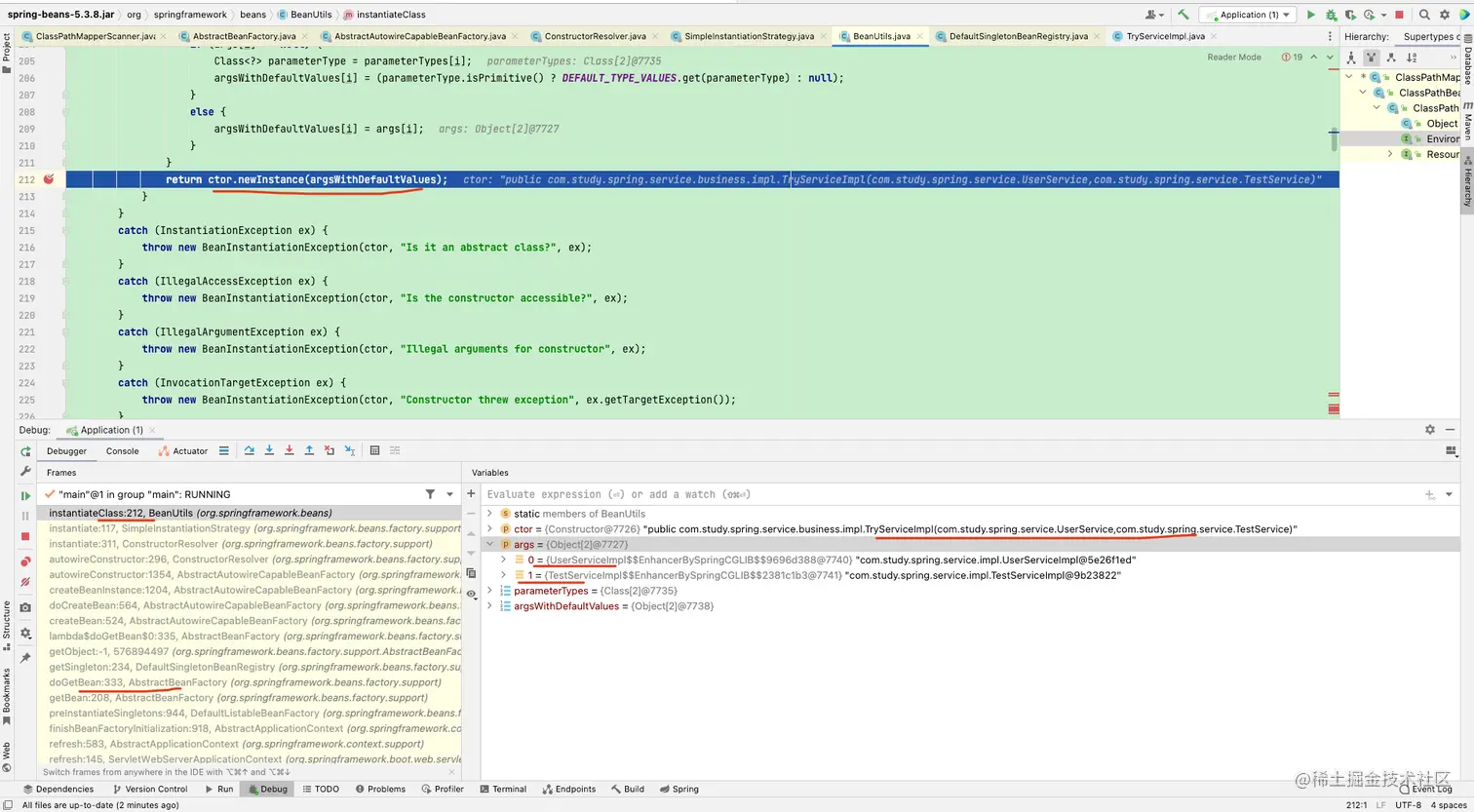
Task: Expand args element 1 TestServiceImpl
Action: click(504, 576)
